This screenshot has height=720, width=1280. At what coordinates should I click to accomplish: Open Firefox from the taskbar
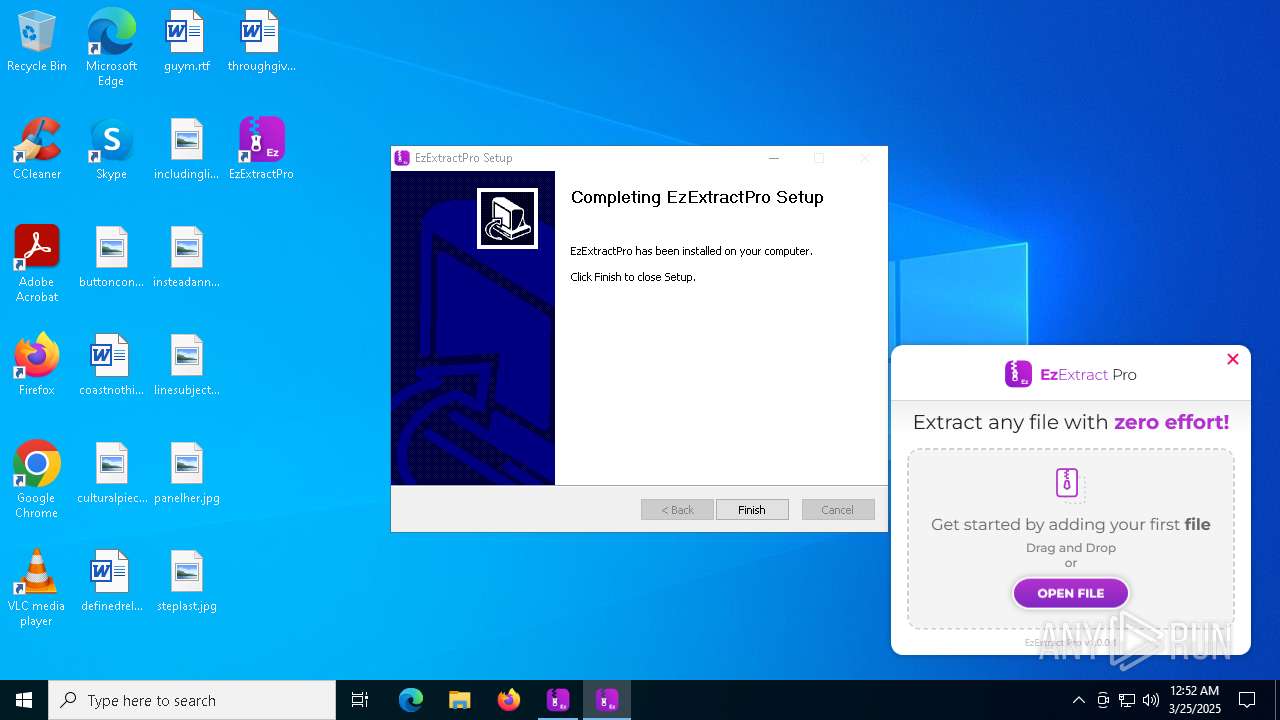[x=509, y=700]
